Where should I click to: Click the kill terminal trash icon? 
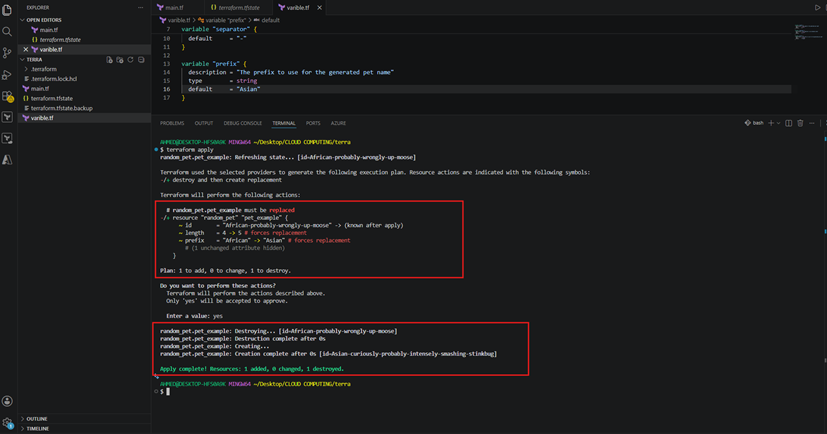(800, 123)
